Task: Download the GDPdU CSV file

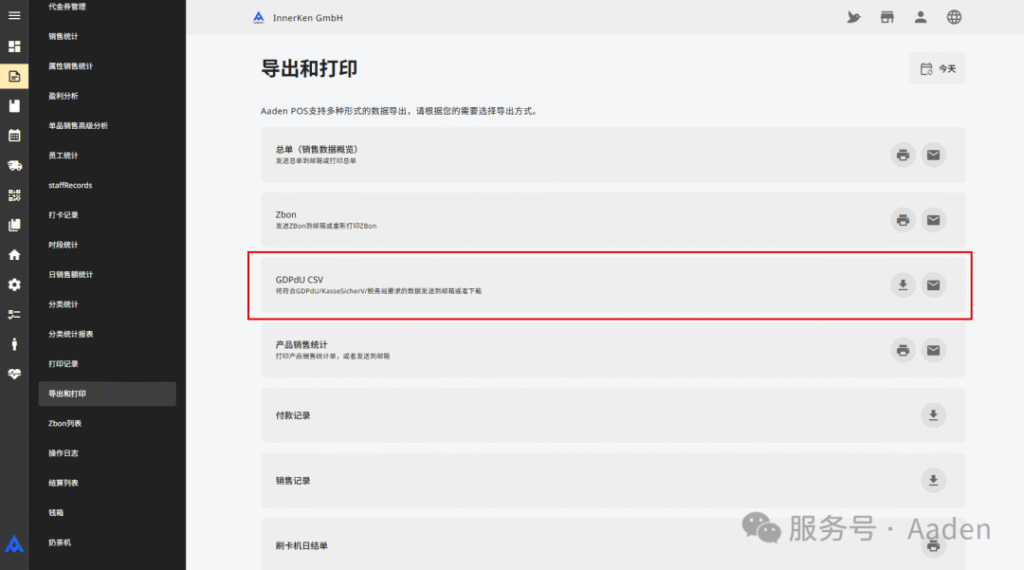Action: point(903,285)
